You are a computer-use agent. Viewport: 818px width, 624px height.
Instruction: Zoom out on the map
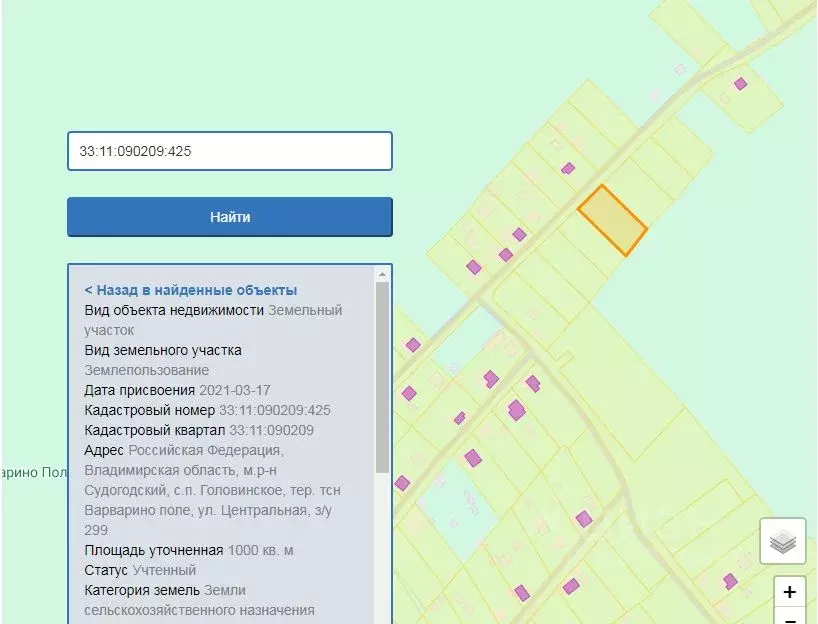point(789,617)
